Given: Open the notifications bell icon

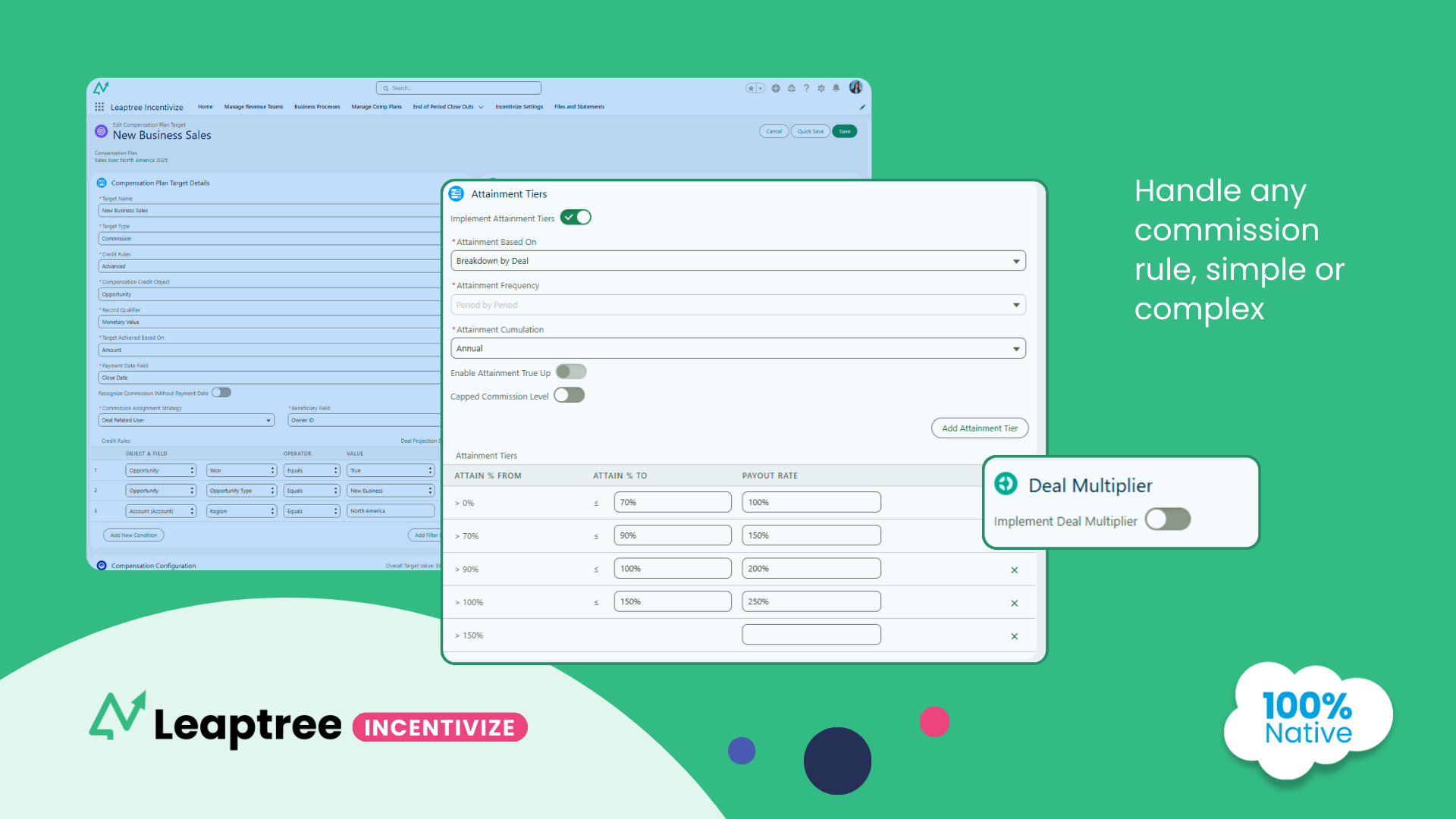Looking at the screenshot, I should 836,88.
